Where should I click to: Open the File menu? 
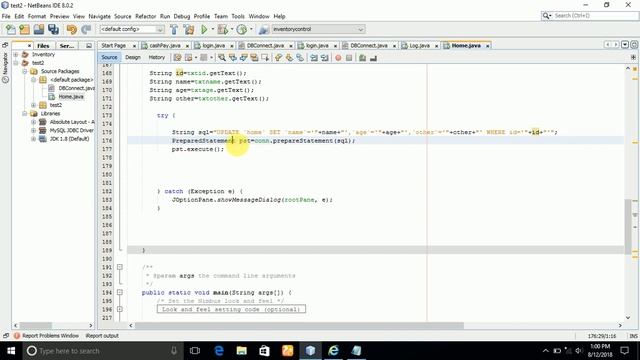[x=6, y=16]
